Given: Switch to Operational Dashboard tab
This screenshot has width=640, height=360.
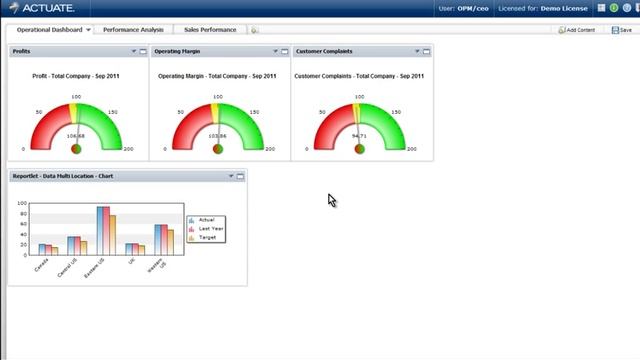Looking at the screenshot, I should tap(49, 30).
